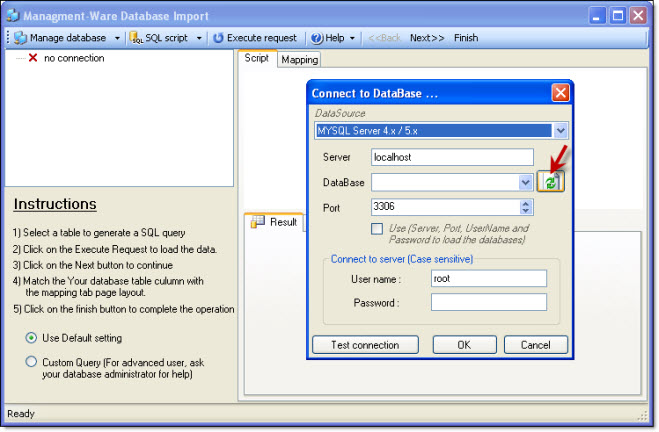The width and height of the screenshot is (659, 432).
Task: Select the no connection tree item
Action: (x=74, y=58)
